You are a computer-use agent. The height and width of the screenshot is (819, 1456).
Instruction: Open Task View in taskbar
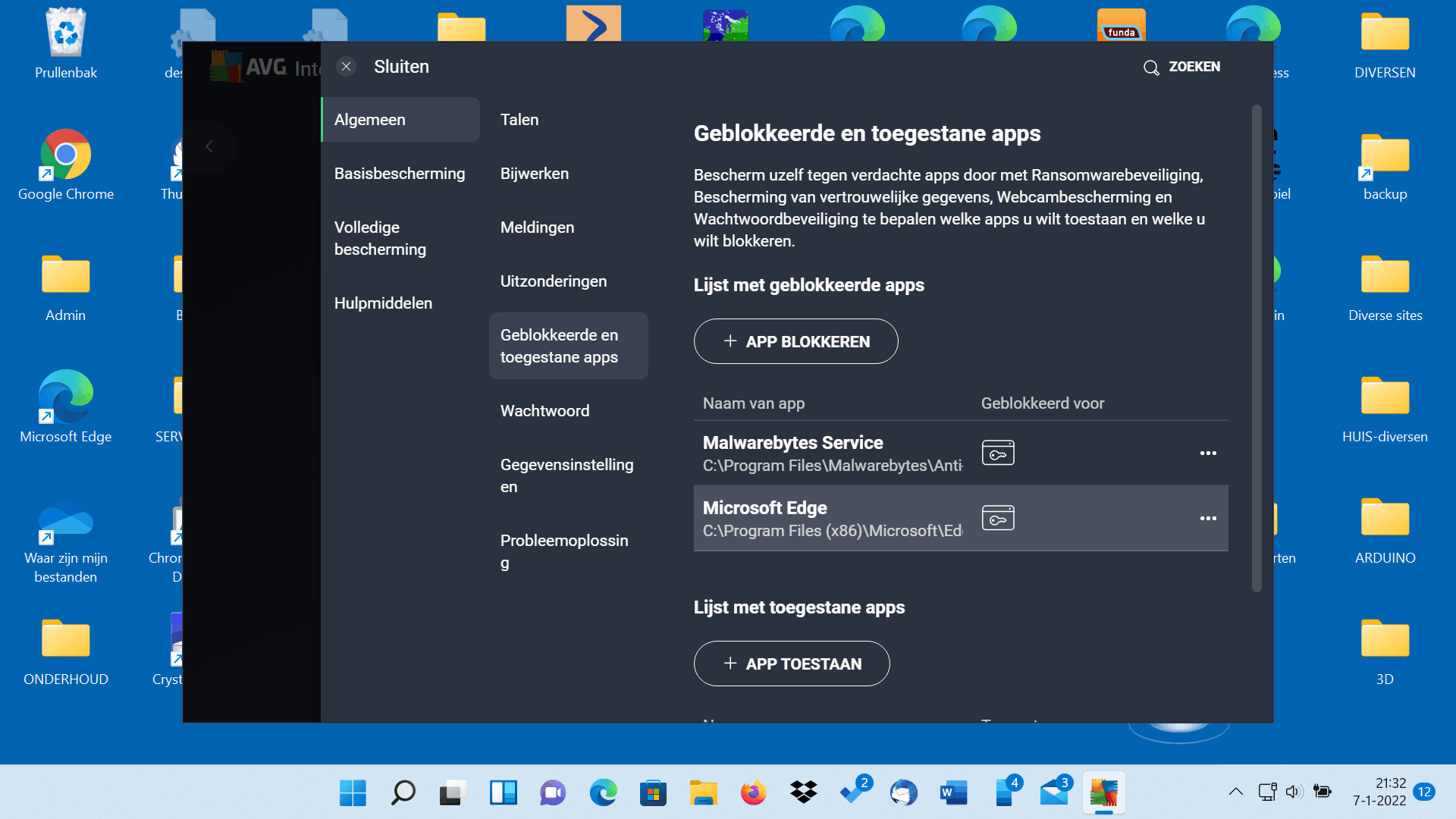tap(453, 793)
